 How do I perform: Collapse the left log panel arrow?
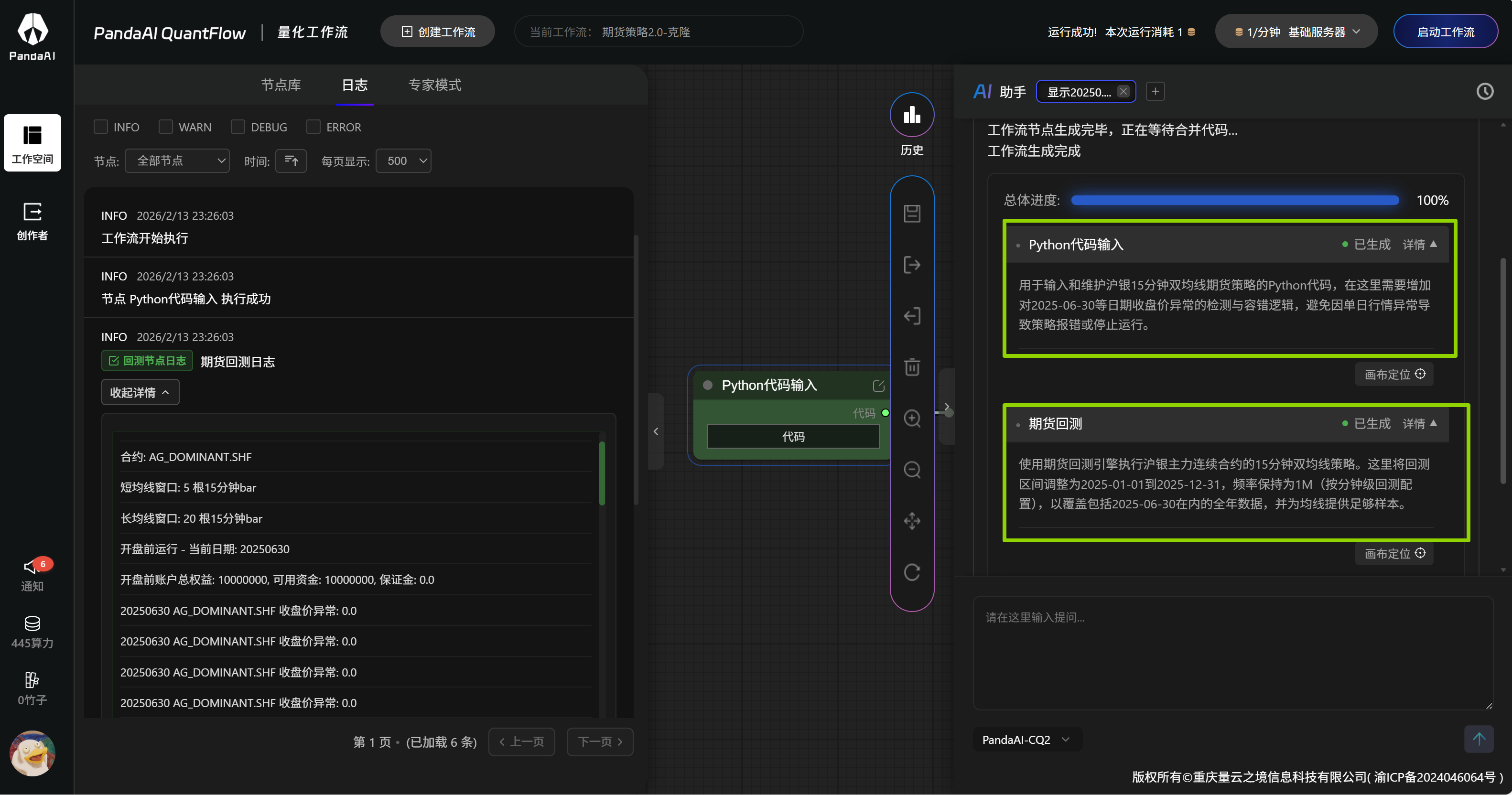pyautogui.click(x=656, y=432)
